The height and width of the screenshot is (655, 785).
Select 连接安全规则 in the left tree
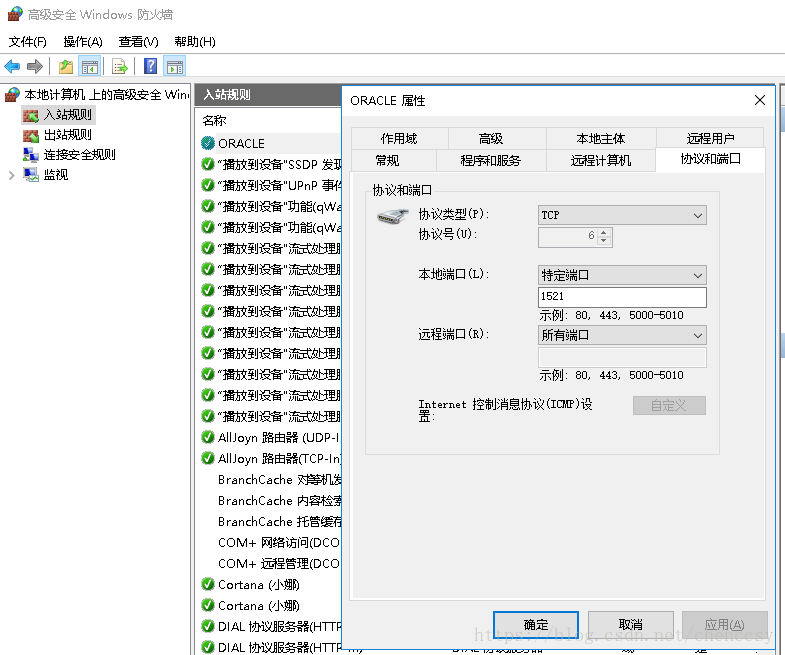tap(79, 154)
